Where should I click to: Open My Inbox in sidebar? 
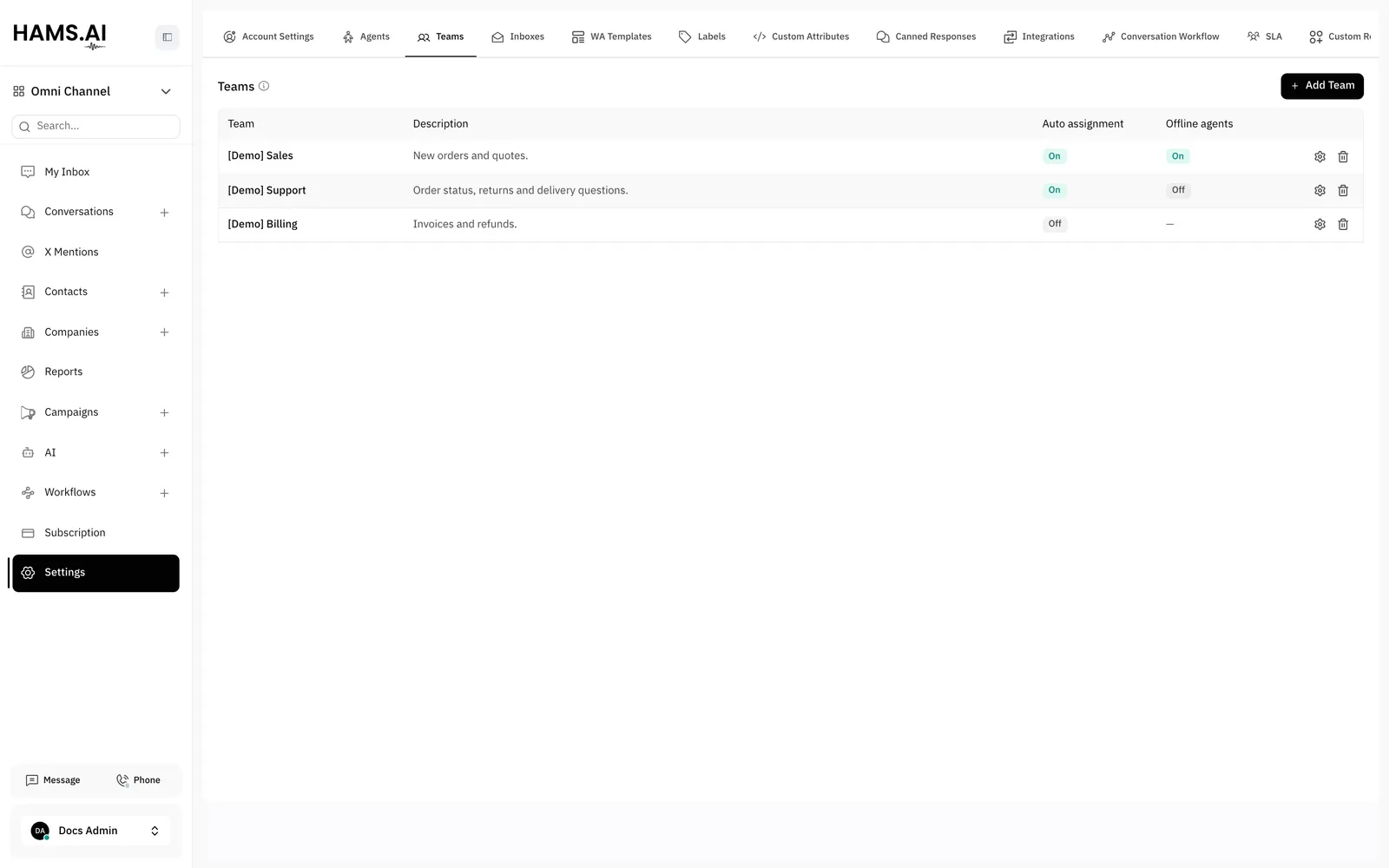tap(95, 172)
